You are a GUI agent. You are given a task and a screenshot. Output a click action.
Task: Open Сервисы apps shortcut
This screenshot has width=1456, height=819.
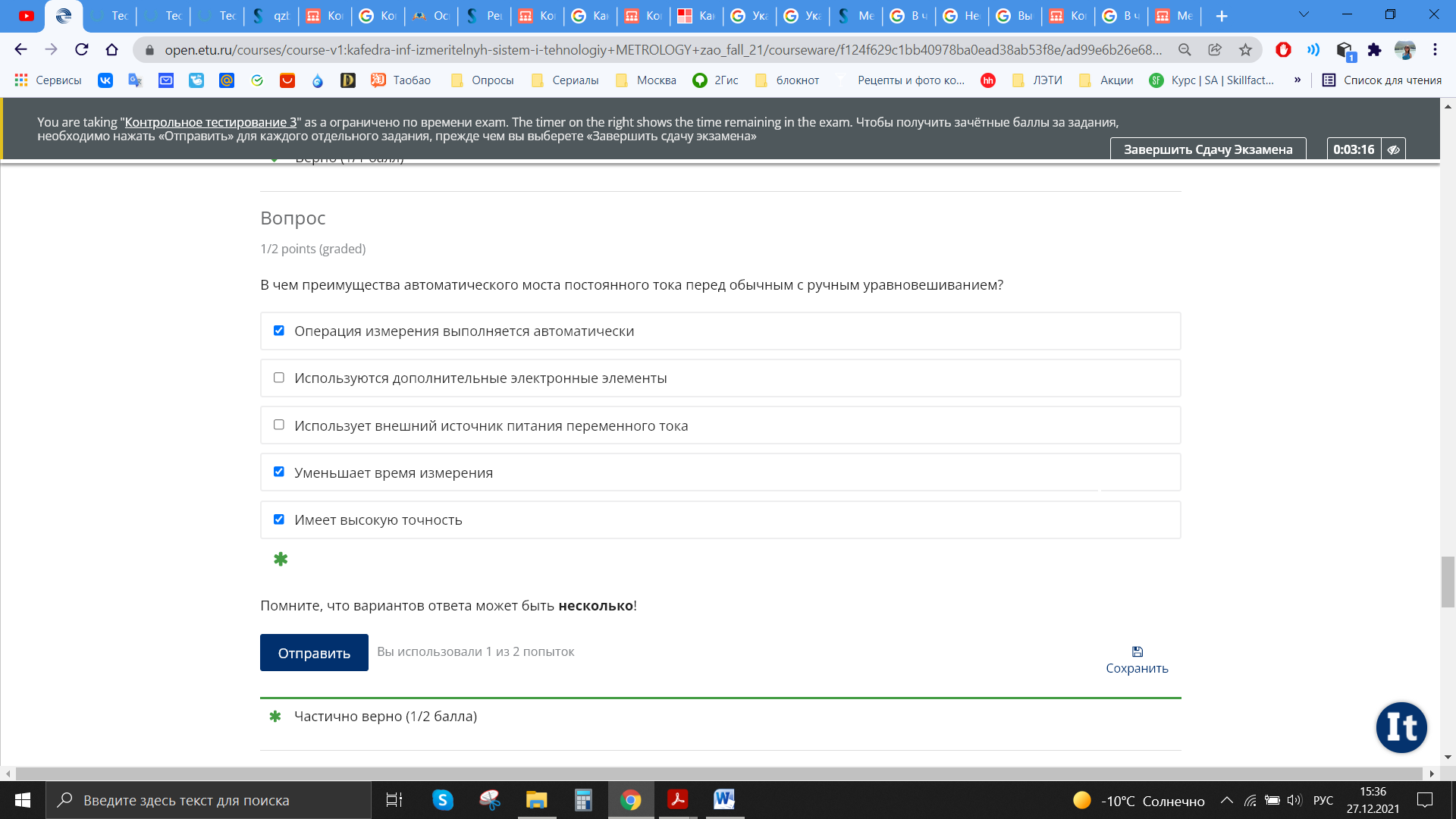click(x=48, y=80)
